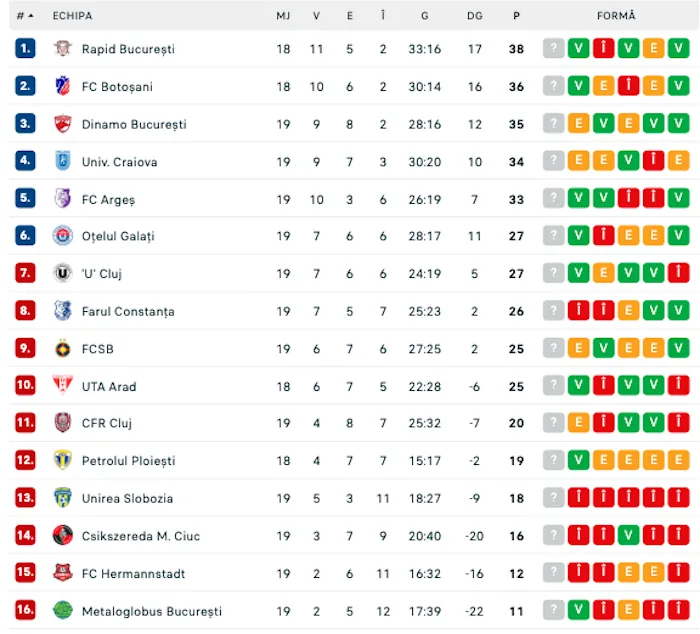Open the Univ. Craiova team link
The height and width of the screenshot is (634, 700).
(x=119, y=162)
